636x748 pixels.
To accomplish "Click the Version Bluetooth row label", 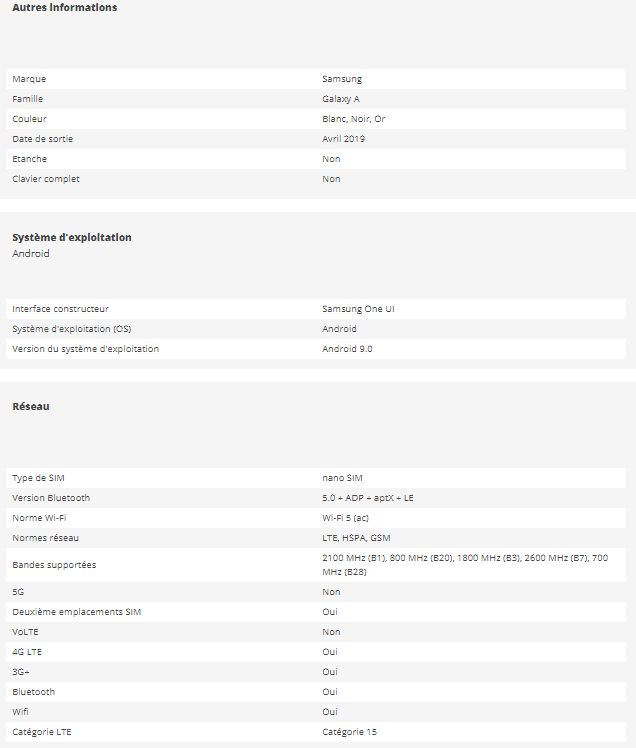I will (x=51, y=498).
